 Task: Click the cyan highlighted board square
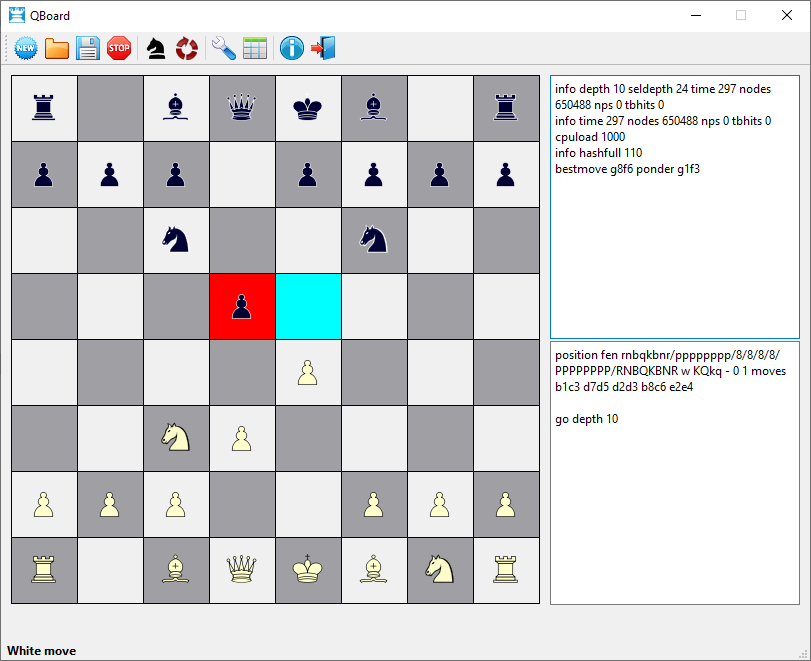pyautogui.click(x=308, y=306)
